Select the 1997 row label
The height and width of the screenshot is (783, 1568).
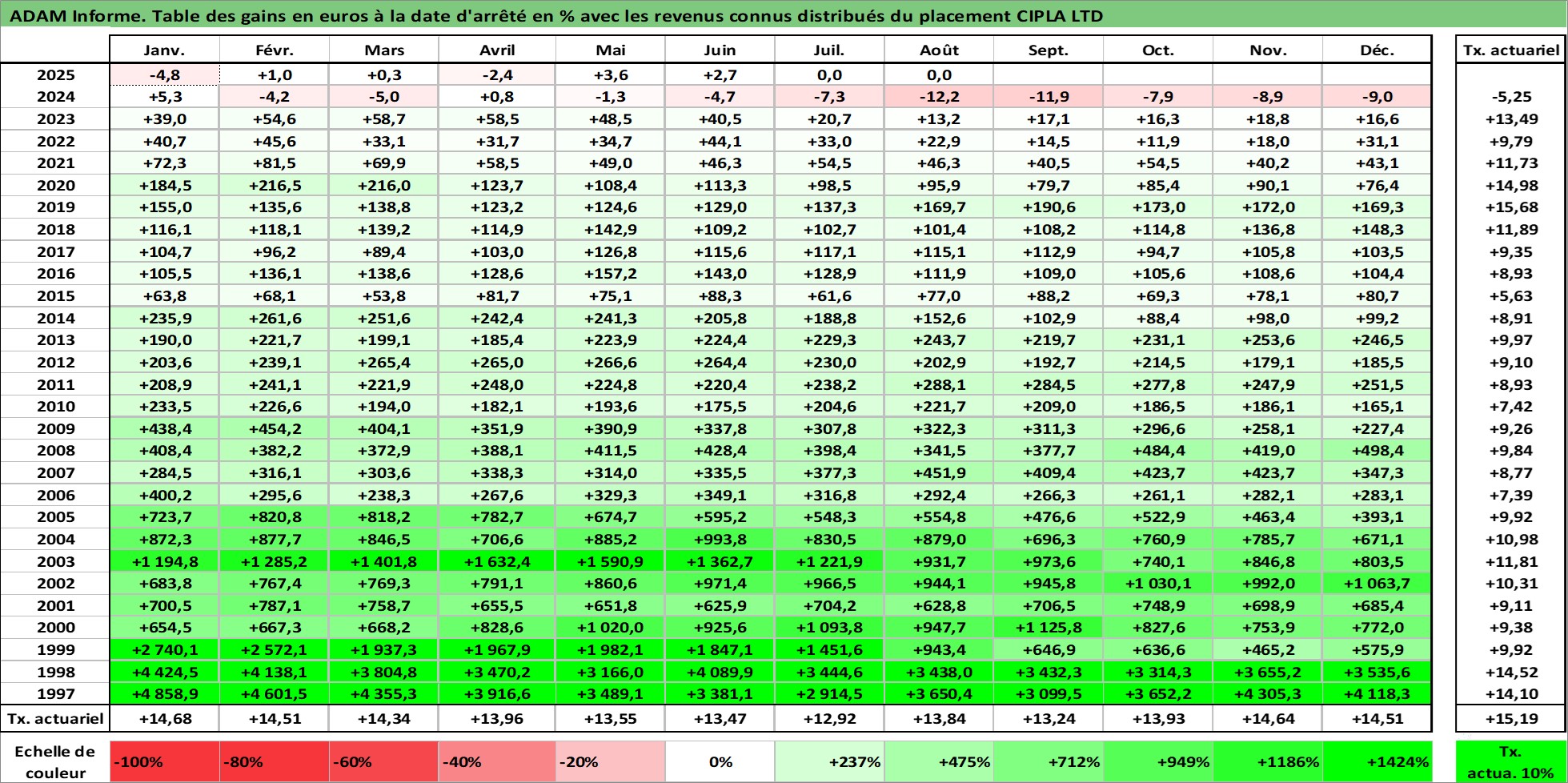click(55, 694)
